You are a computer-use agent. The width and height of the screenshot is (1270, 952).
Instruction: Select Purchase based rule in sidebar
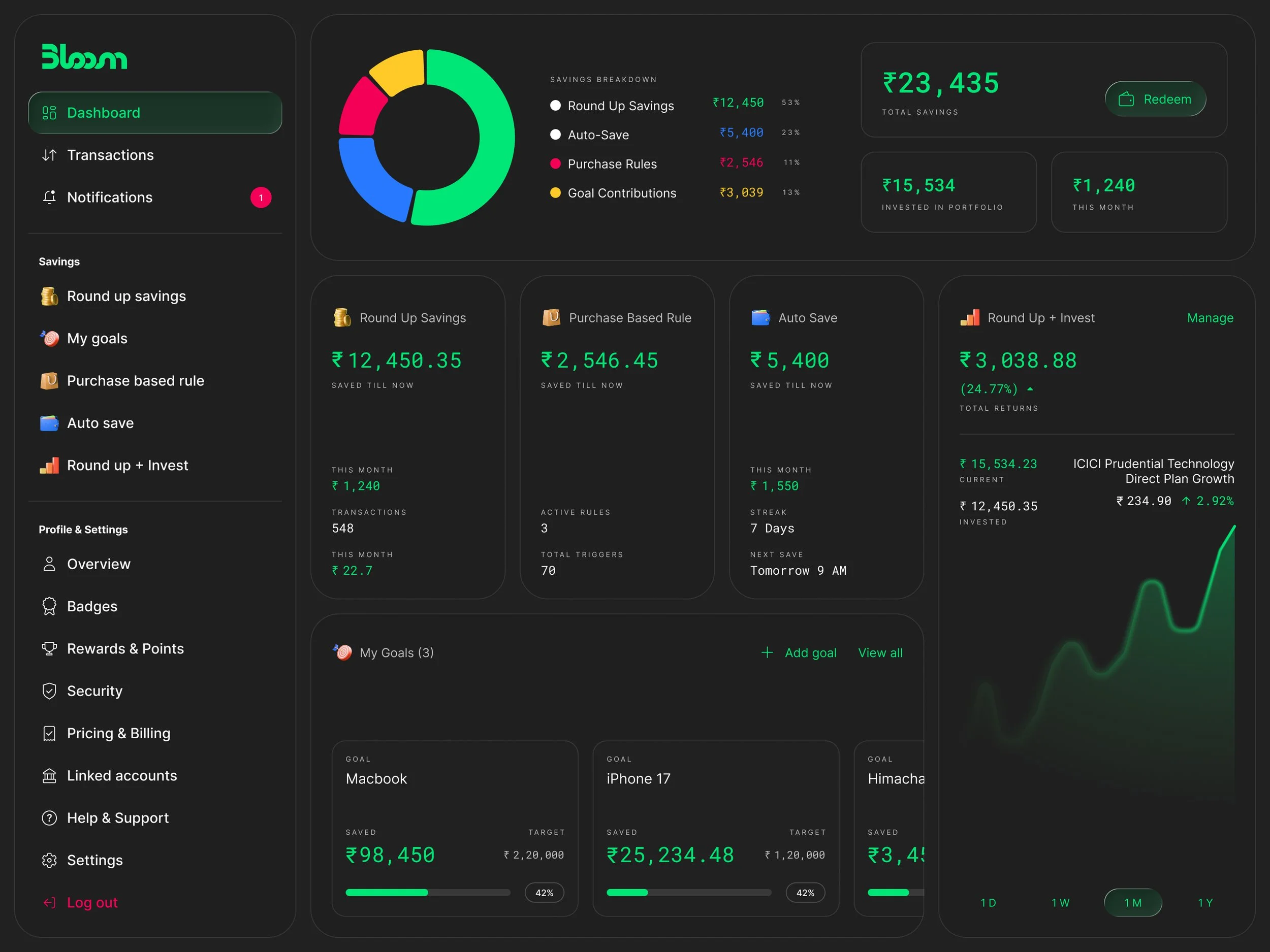[155, 380]
